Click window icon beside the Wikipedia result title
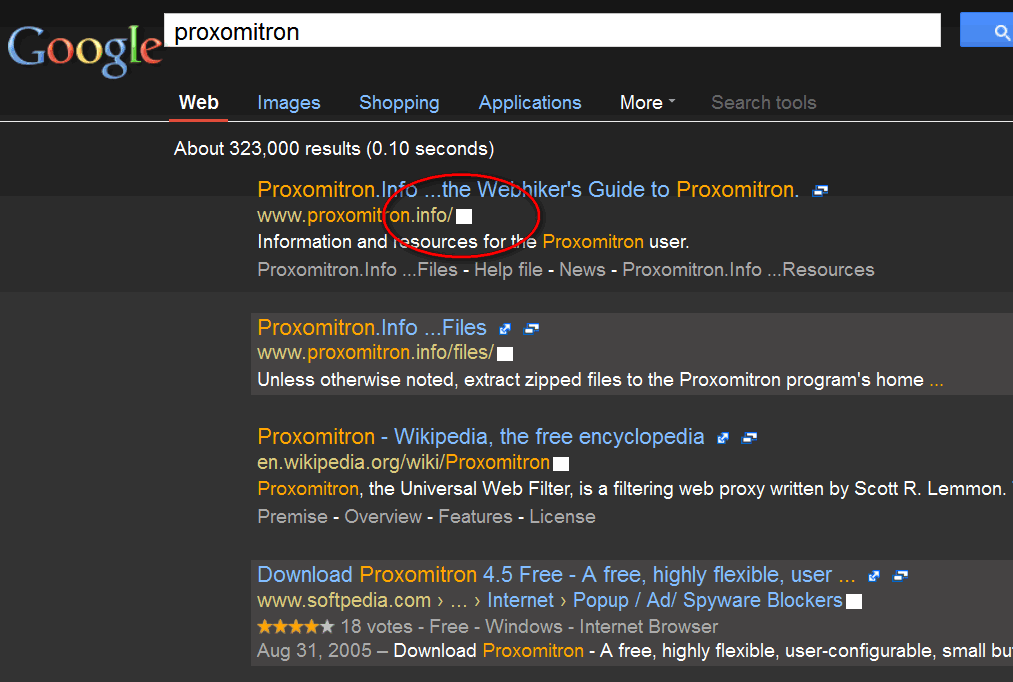Viewport: 1013px width, 682px height. click(x=749, y=438)
